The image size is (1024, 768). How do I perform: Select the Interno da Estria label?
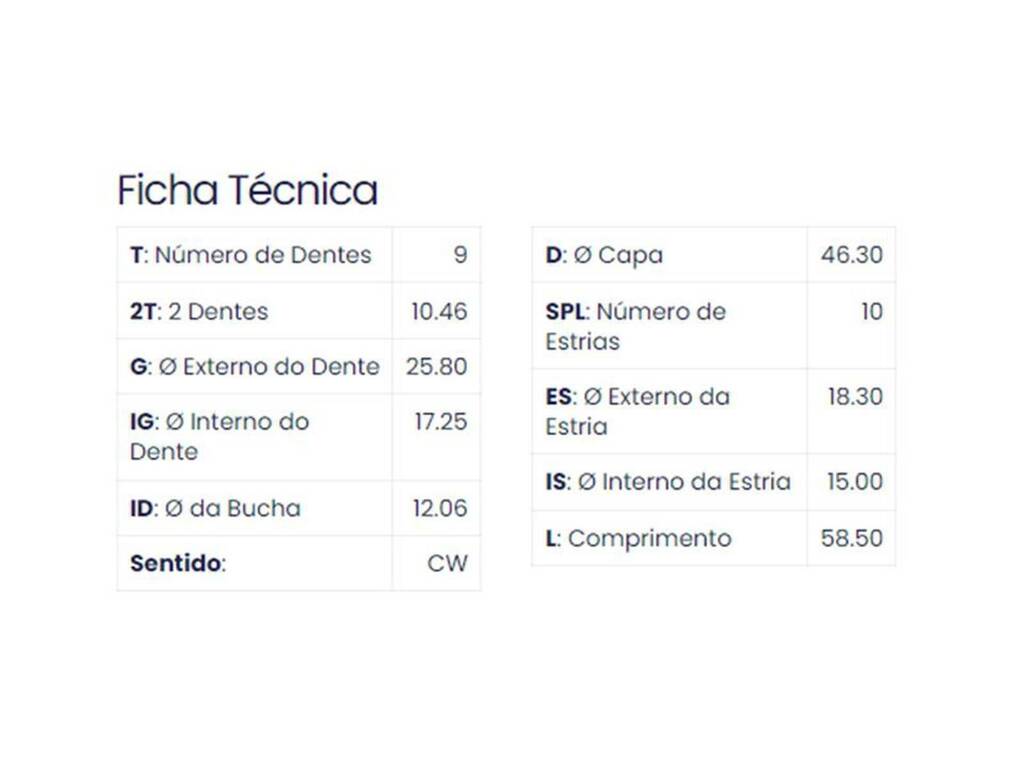669,482
